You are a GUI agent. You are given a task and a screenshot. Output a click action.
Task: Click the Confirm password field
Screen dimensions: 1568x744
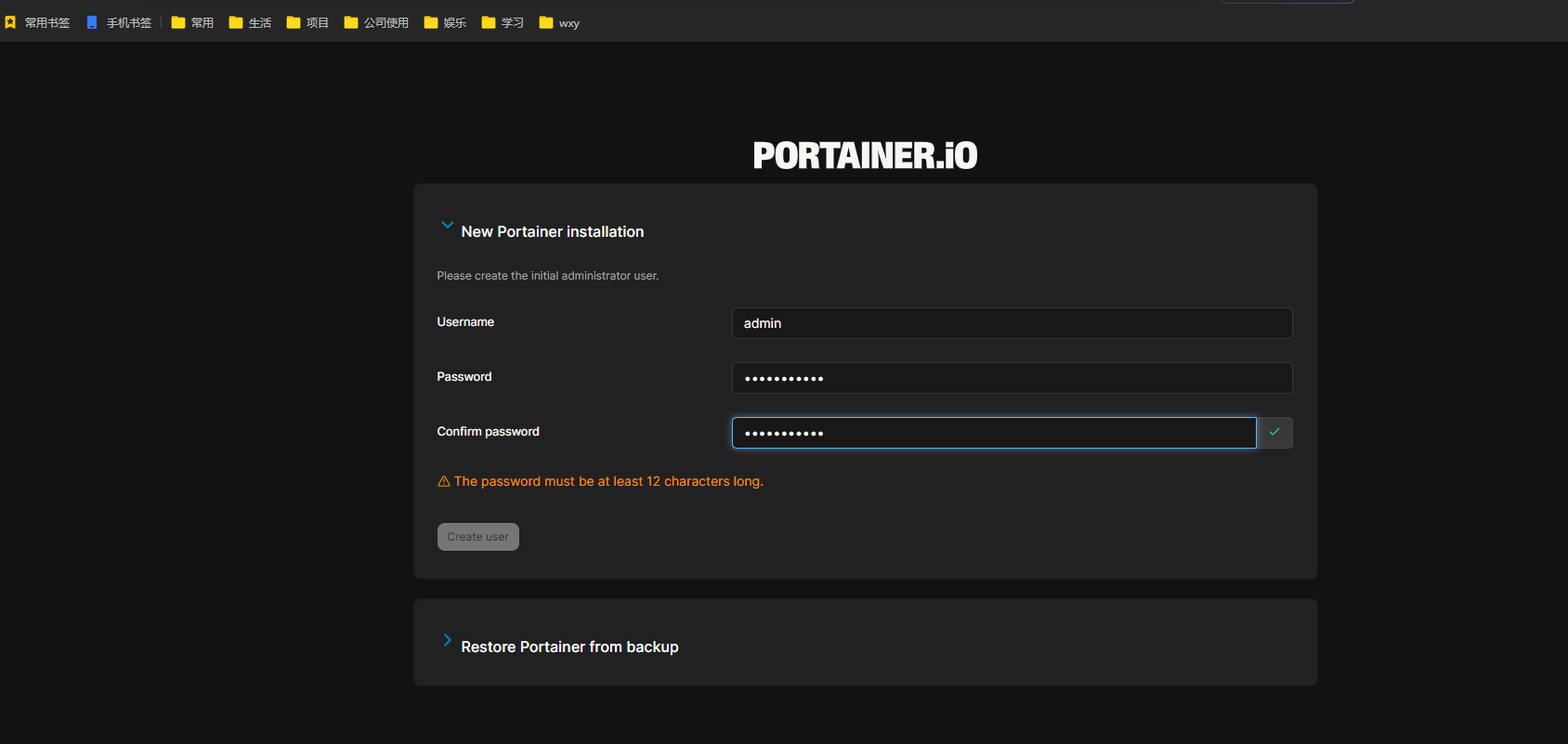994,433
